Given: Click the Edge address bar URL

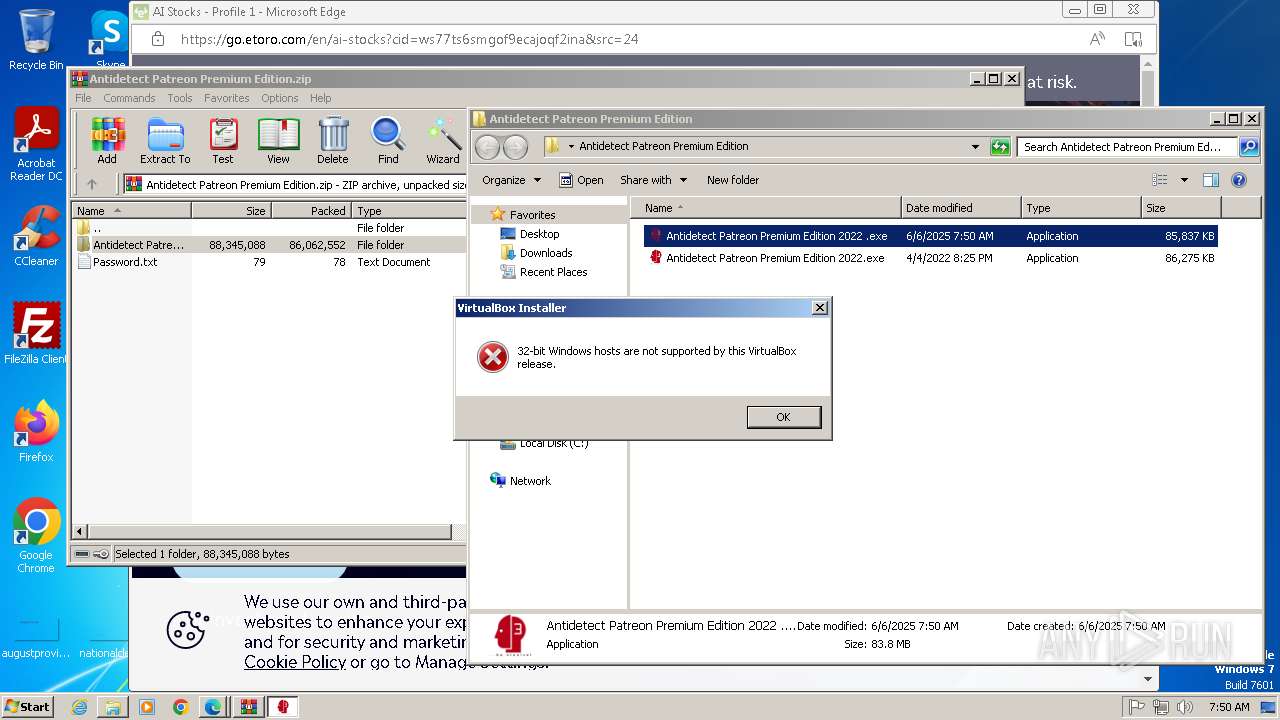Looking at the screenshot, I should [409, 39].
